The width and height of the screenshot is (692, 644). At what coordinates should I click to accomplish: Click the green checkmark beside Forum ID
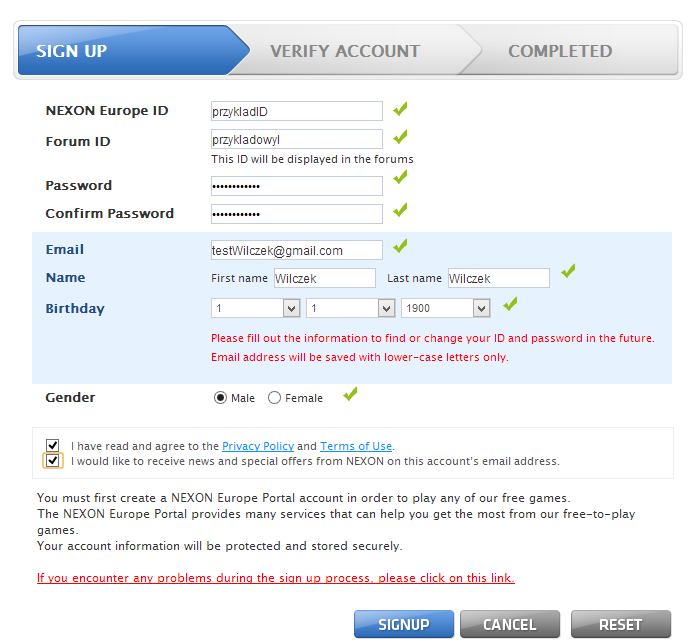pyautogui.click(x=400, y=137)
